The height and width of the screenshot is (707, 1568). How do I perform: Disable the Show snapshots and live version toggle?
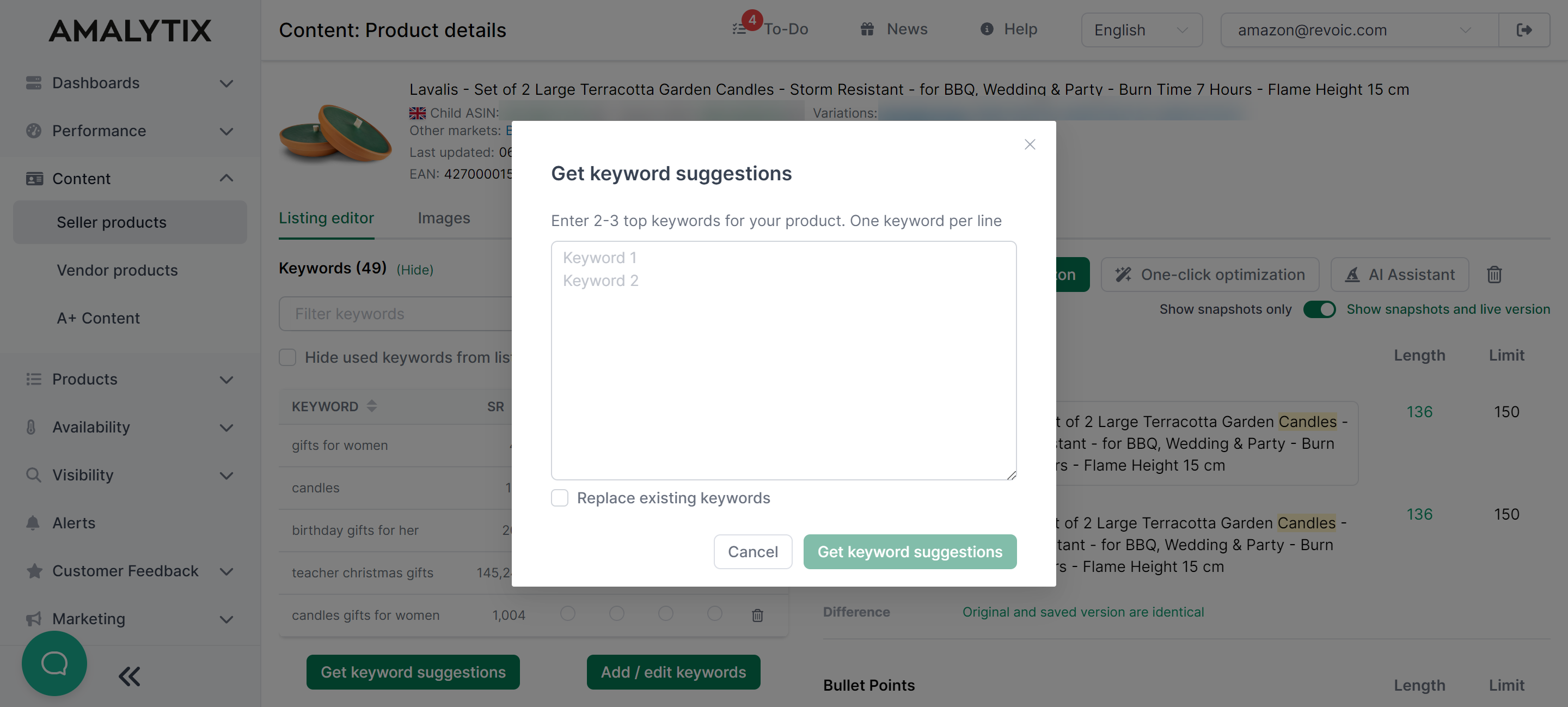[1320, 309]
